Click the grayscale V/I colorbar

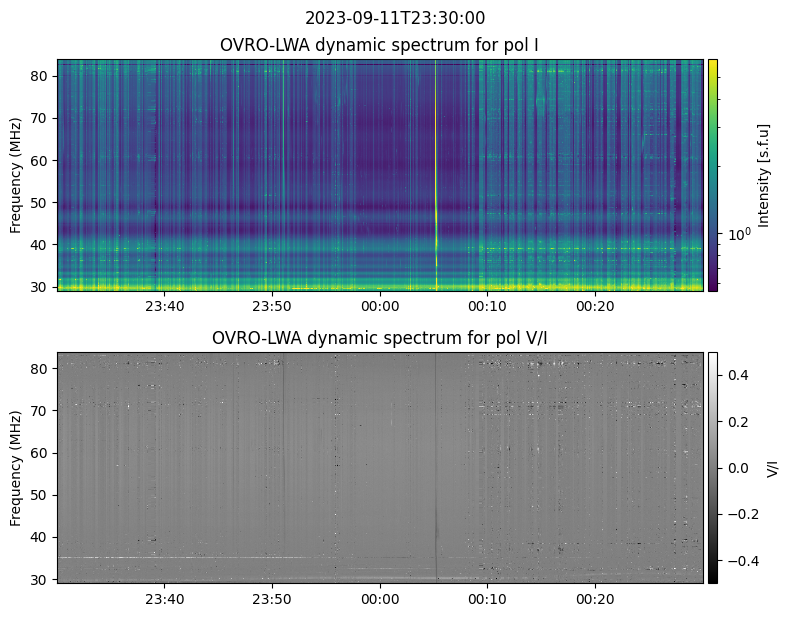click(713, 467)
